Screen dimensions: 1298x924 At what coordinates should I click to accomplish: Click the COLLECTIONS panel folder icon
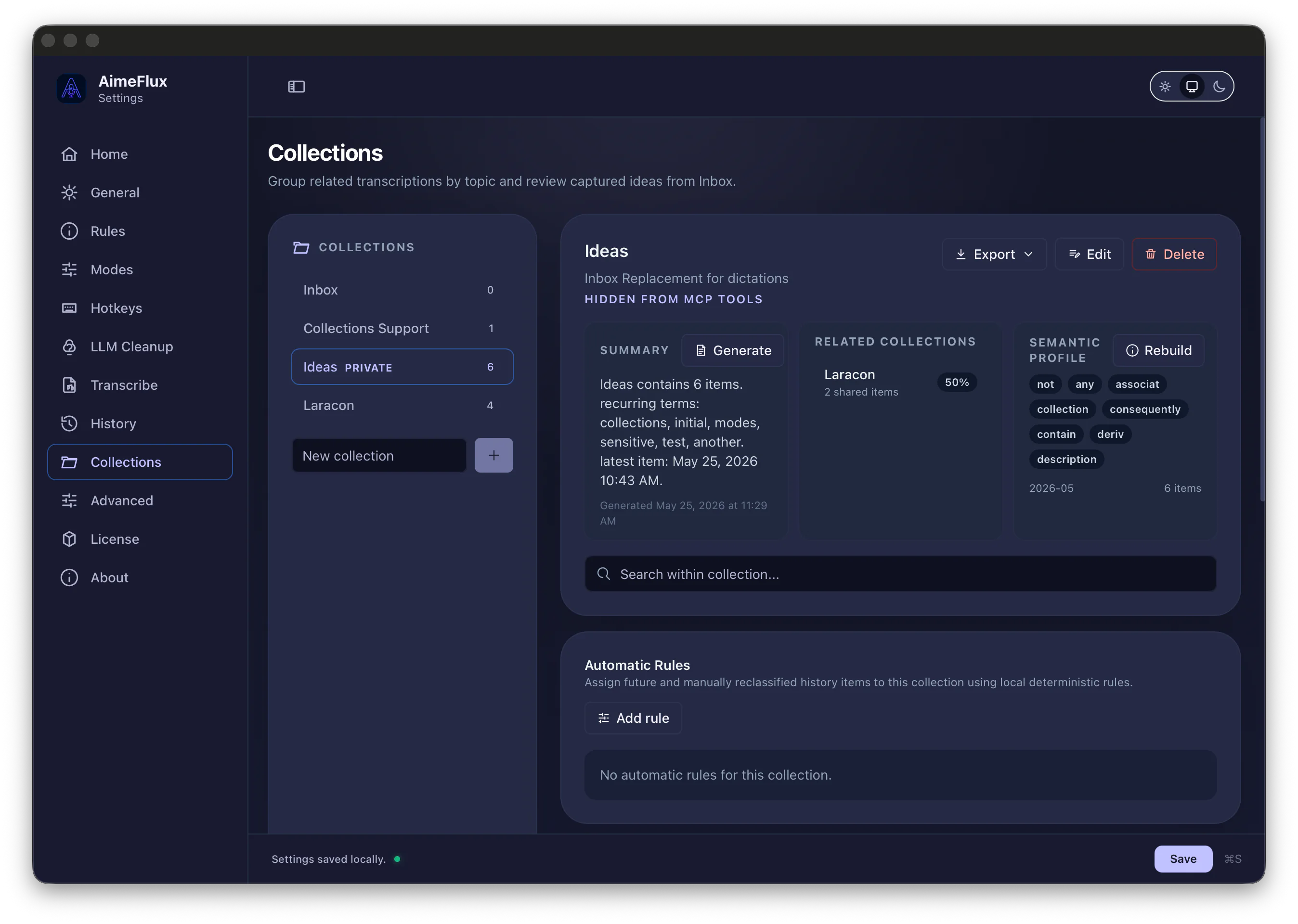pyautogui.click(x=301, y=247)
